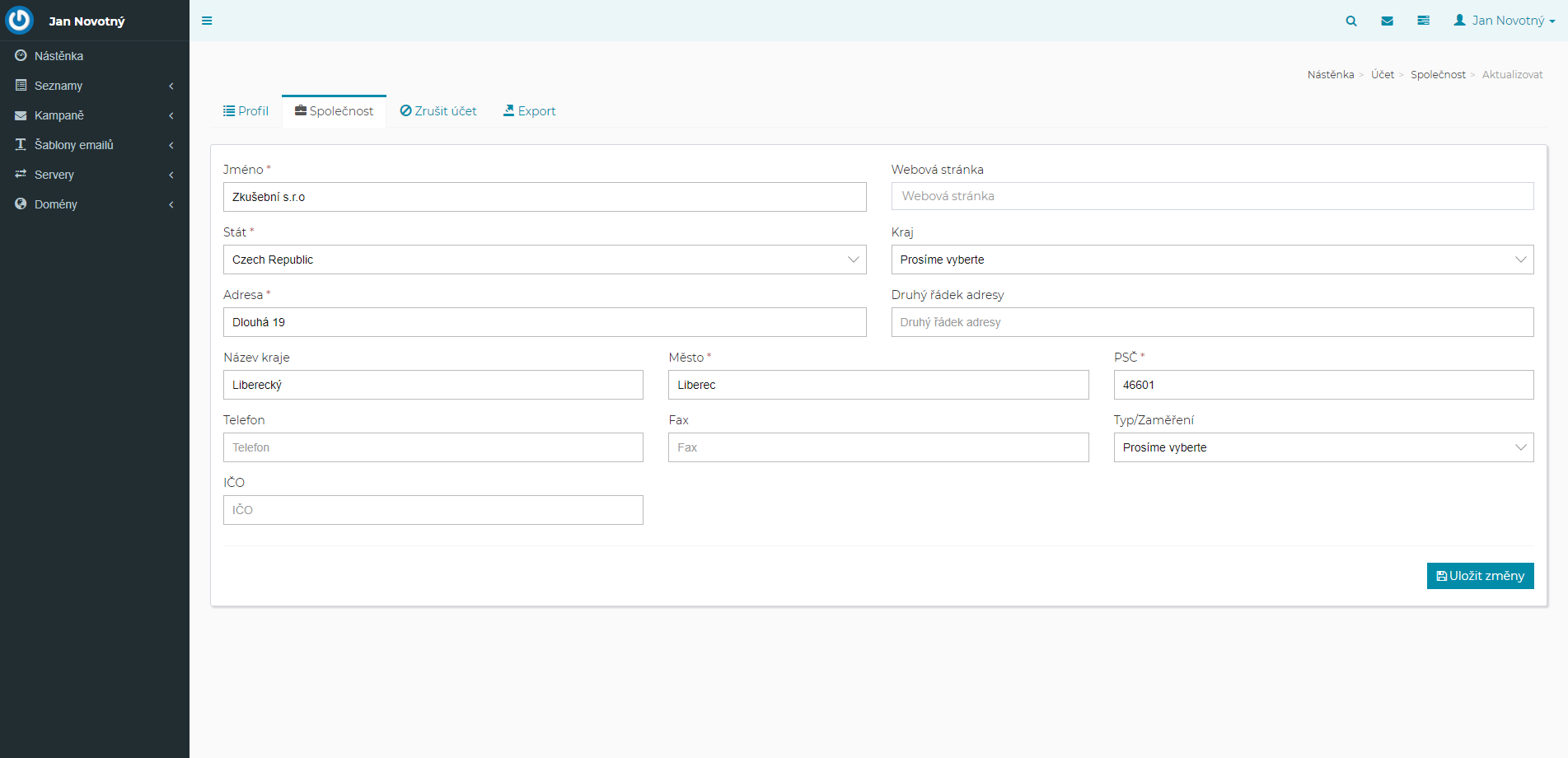Go to Společnost breadcrumb link
1568x758 pixels.
pyautogui.click(x=1438, y=74)
